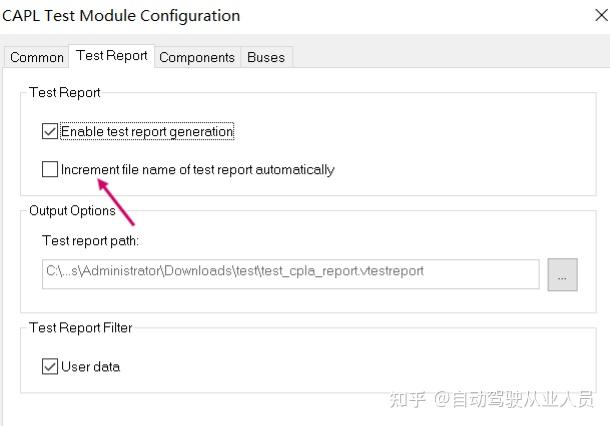The width and height of the screenshot is (610, 426).
Task: Click the "User data" label text
Action: 91,367
